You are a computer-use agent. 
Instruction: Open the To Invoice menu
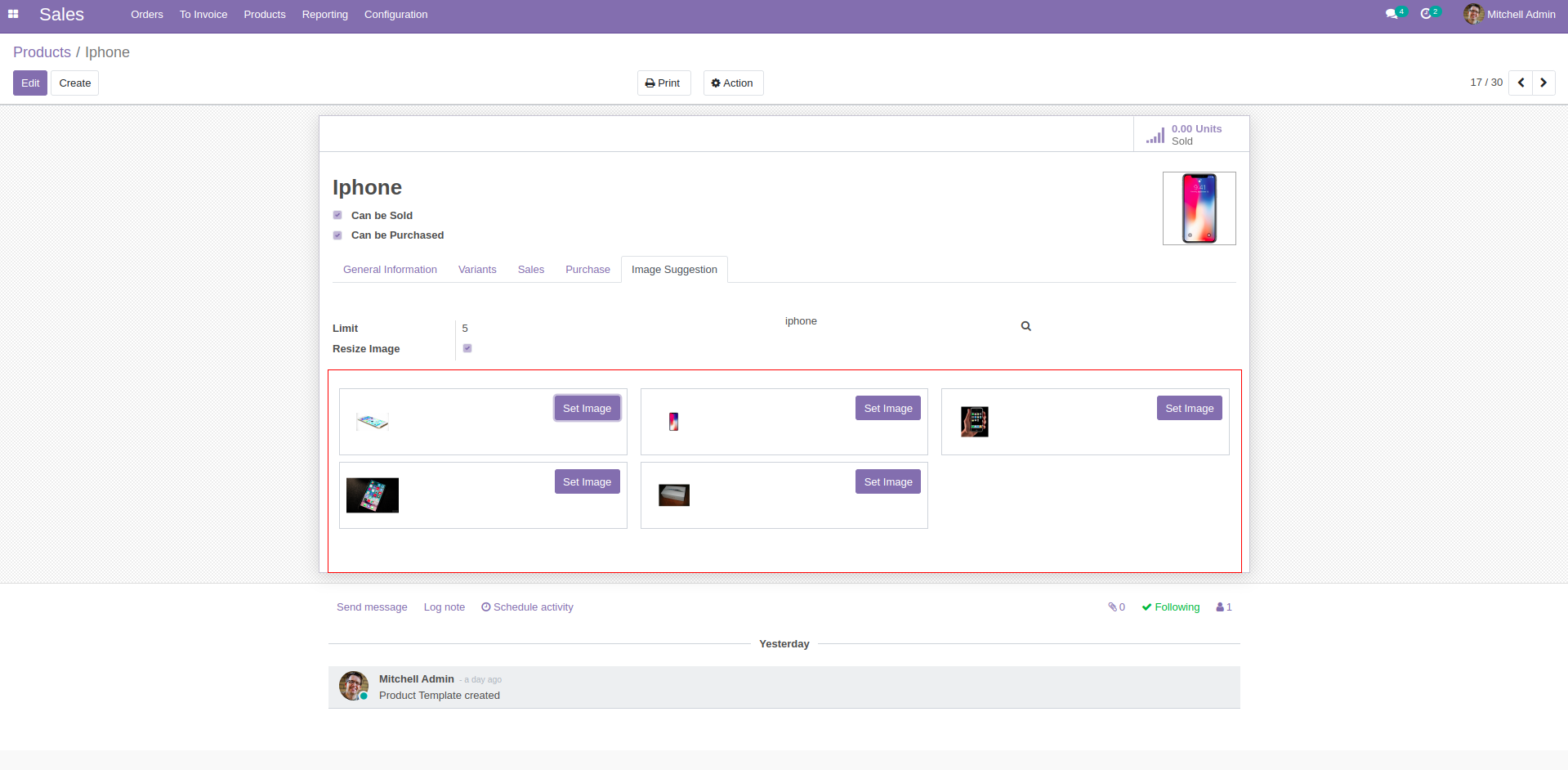203,15
